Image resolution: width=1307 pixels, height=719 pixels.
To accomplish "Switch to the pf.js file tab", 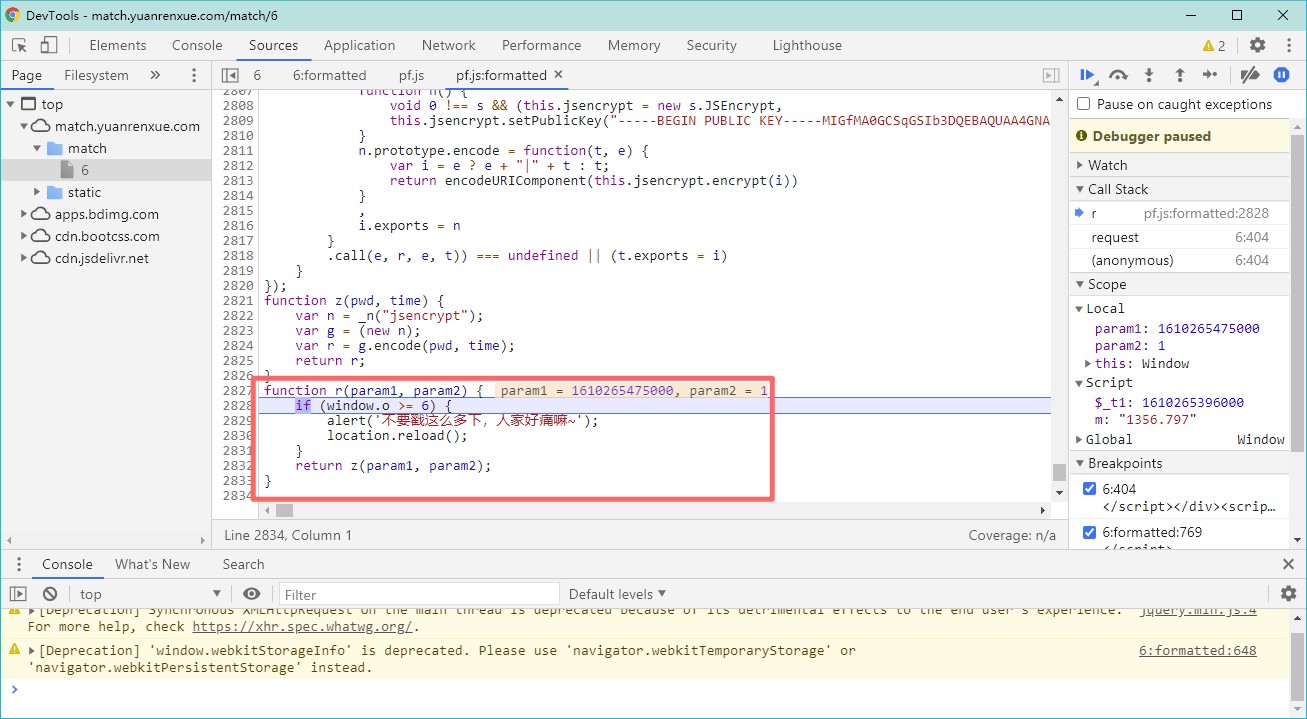I will (x=412, y=75).
